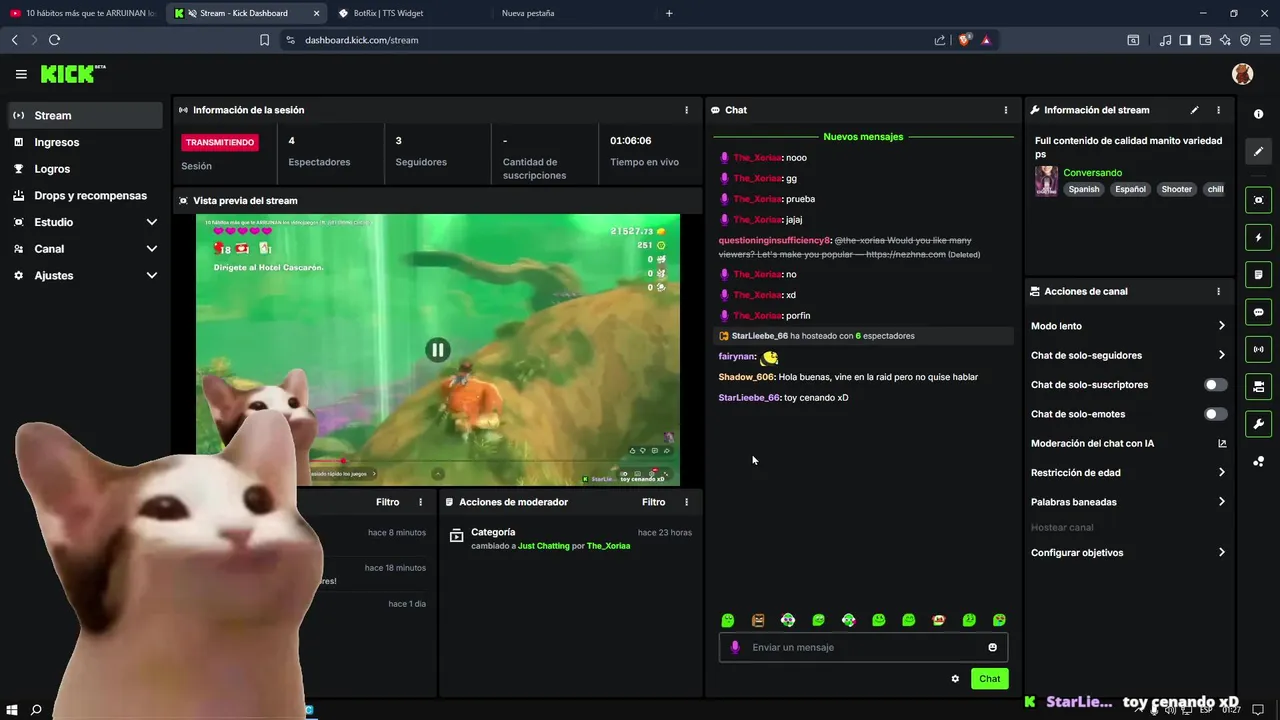Enable Chat de solo-suscriptores switch

[1215, 385]
